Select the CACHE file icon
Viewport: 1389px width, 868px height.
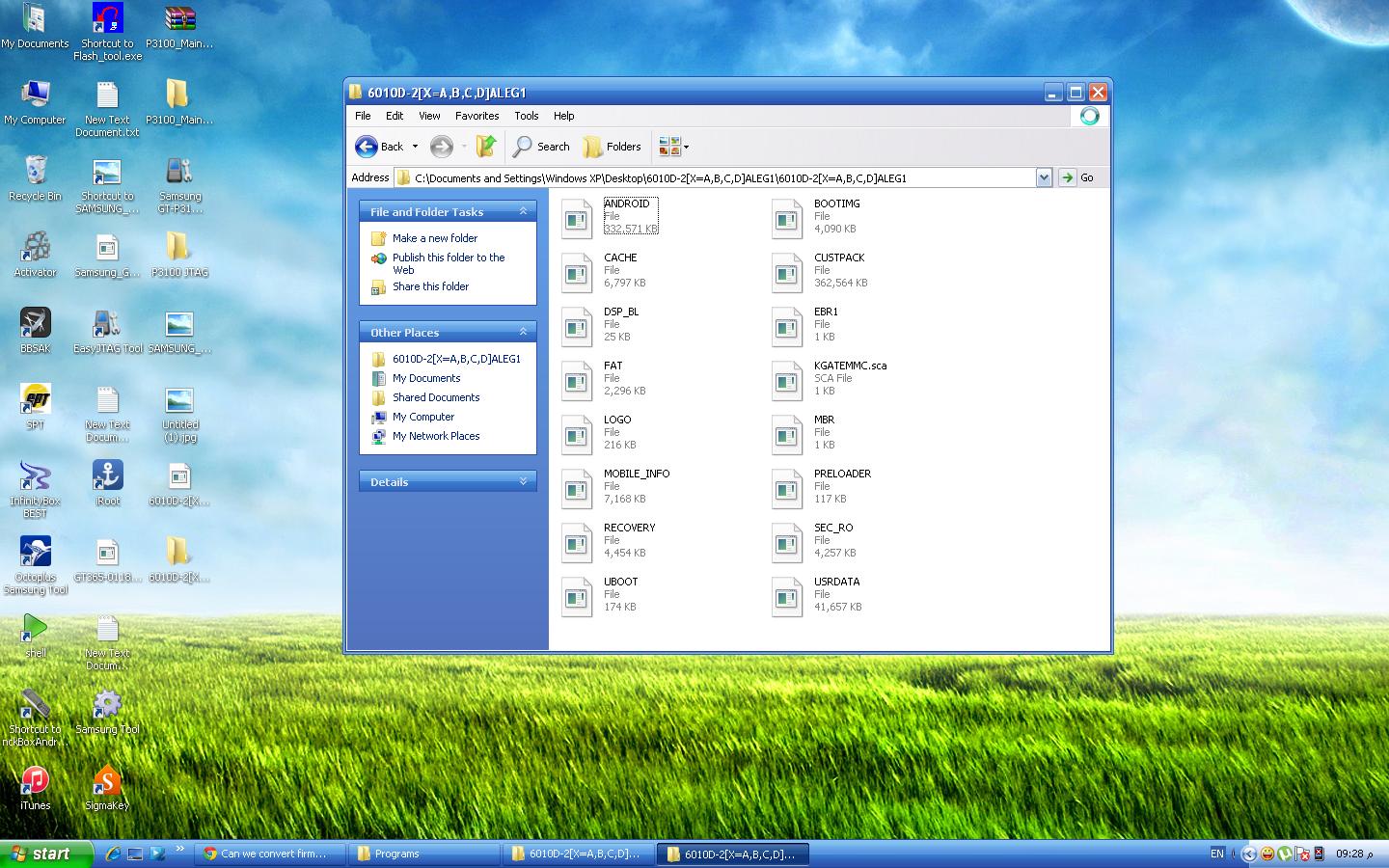click(577, 273)
